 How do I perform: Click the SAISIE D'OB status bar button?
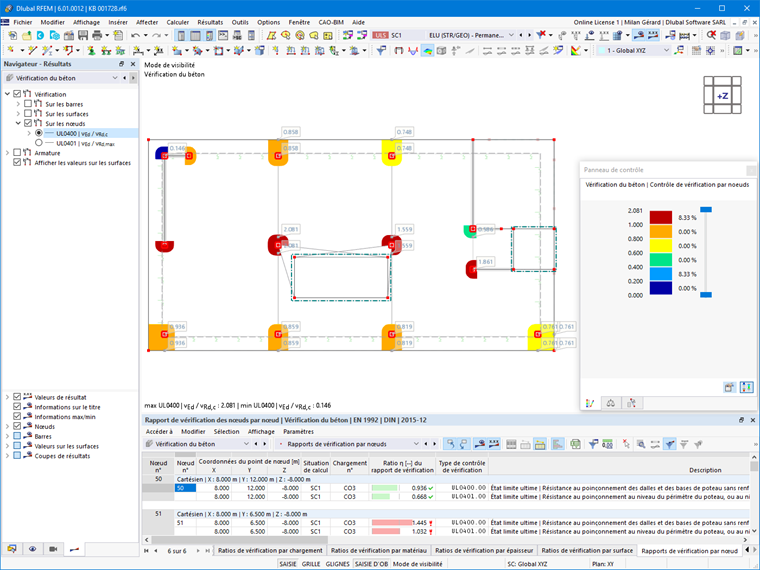tap(371, 564)
